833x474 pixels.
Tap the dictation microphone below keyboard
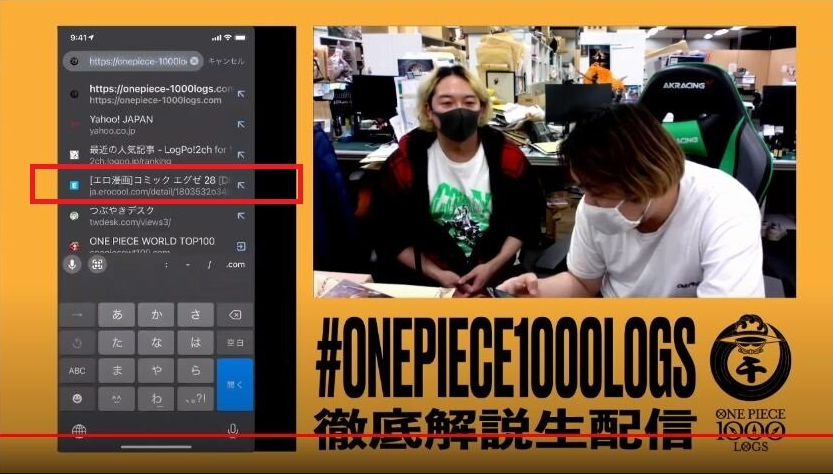click(x=233, y=431)
